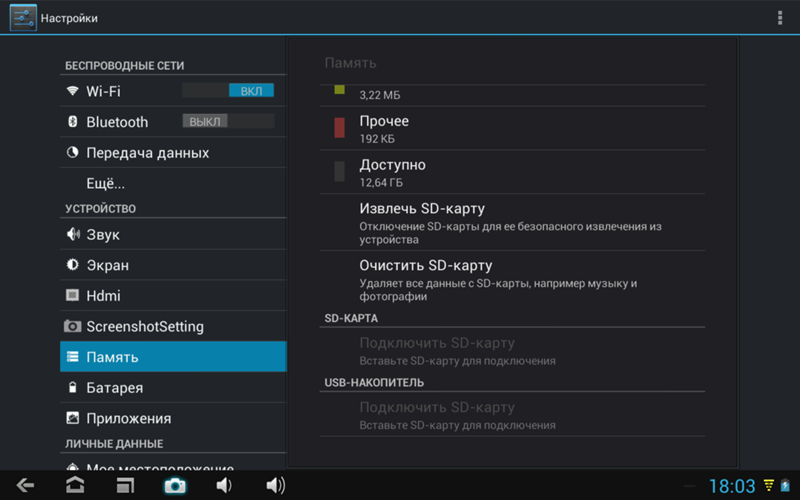Open the three-dot overflow menu
Viewport: 800px width, 500px height.
click(780, 18)
